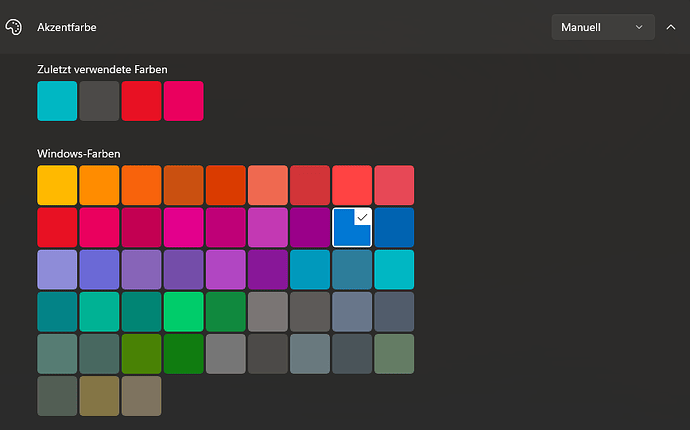Viewport: 690px width, 430px height.
Task: Choose the tan brown swatch ending last row
Action: pos(141,396)
